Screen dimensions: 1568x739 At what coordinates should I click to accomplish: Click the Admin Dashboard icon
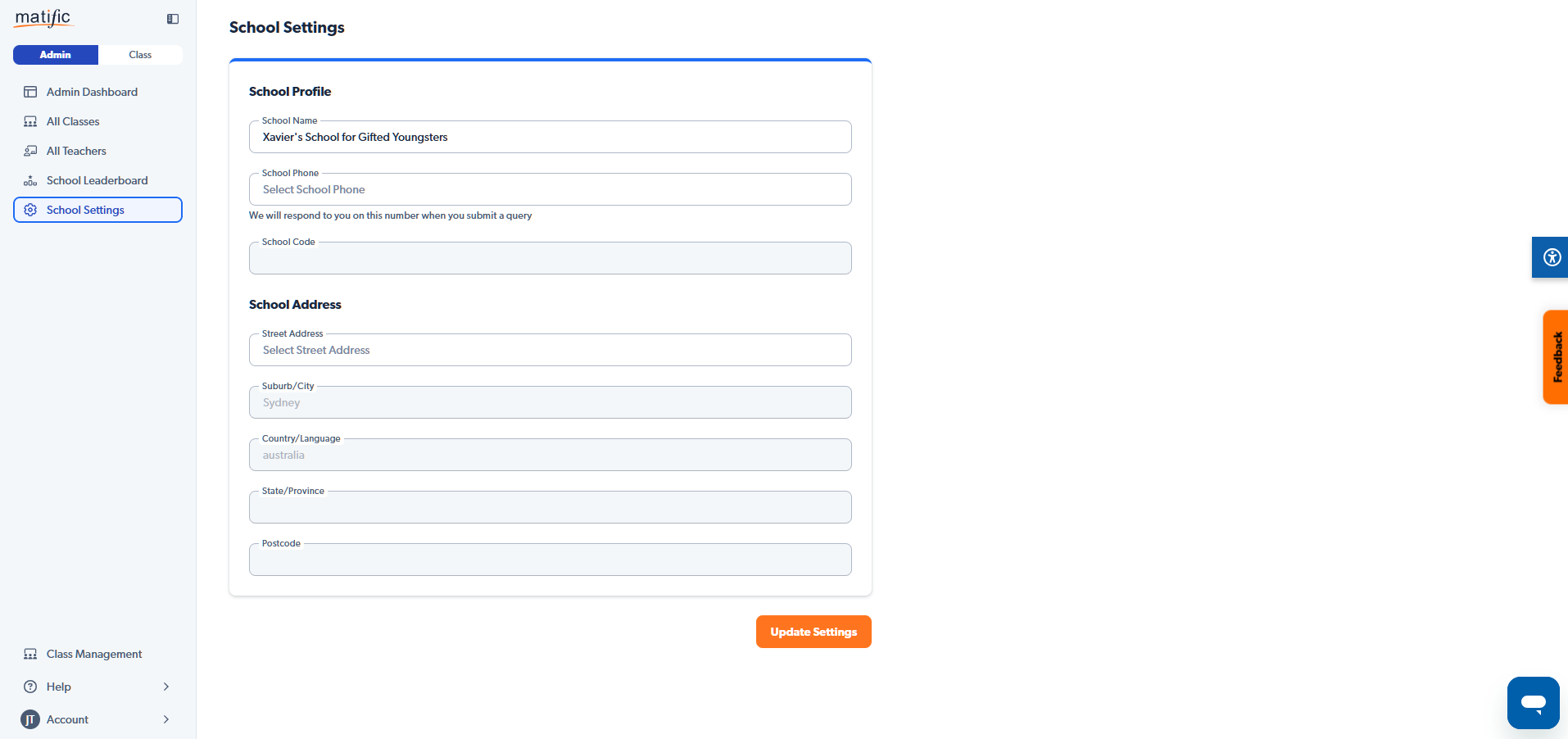[x=30, y=92]
